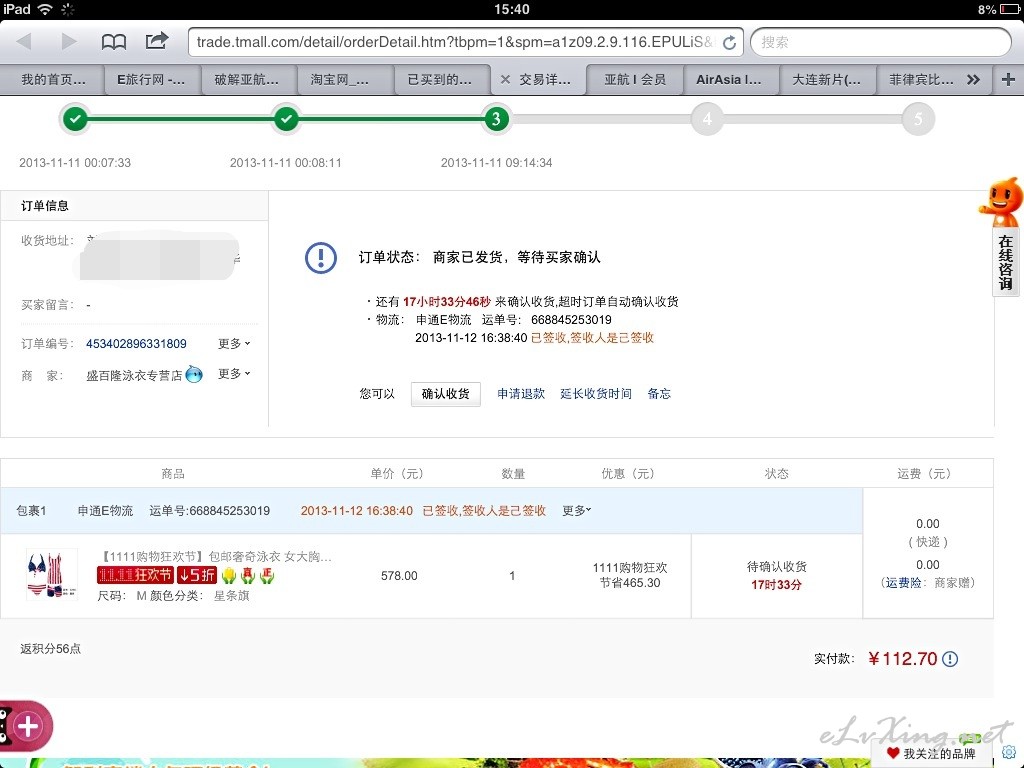1024x768 pixels.
Task: Click the battery indicator in status bar
Action: 1010,10
